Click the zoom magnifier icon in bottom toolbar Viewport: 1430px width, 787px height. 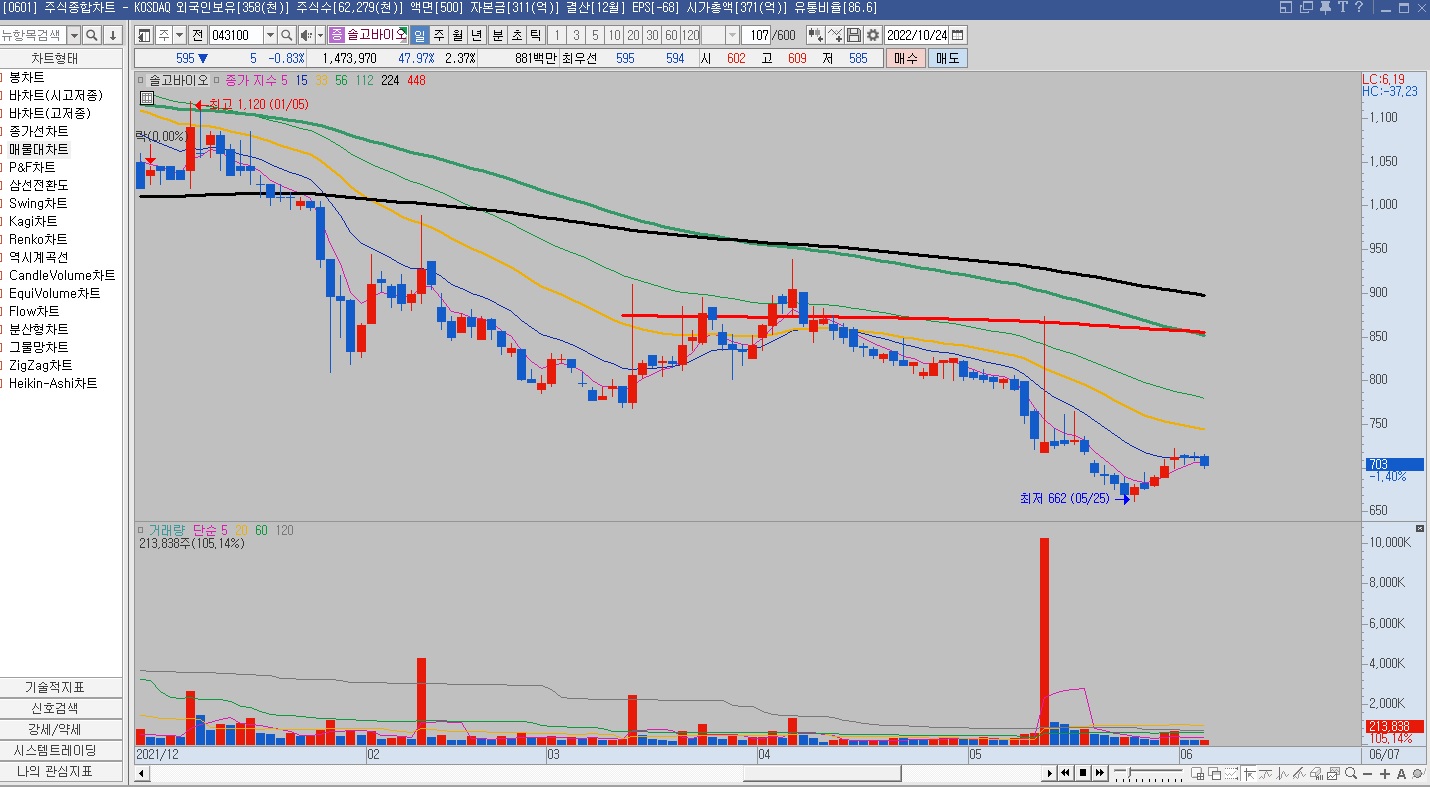click(1351, 773)
